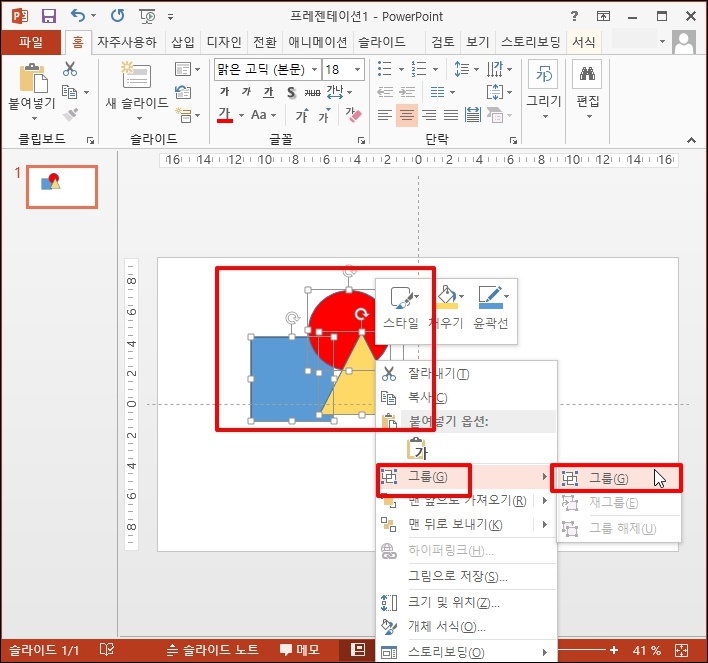Cut selection with scissors icon in ribbon
The height and width of the screenshot is (663, 708).
pos(70,69)
